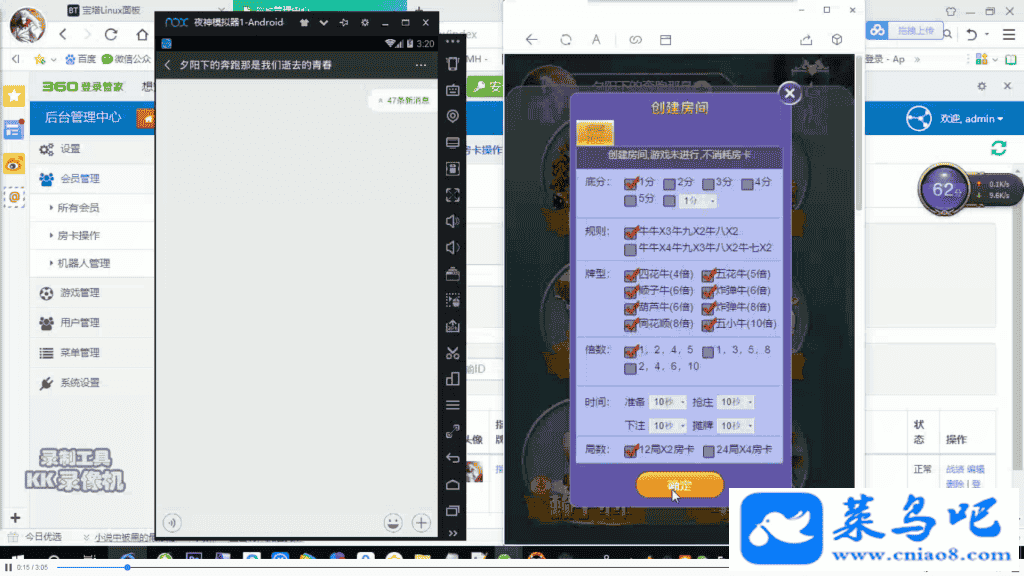Image resolution: width=1024 pixels, height=576 pixels.
Task: Tap the plus attachment icon in chat
Action: click(421, 522)
